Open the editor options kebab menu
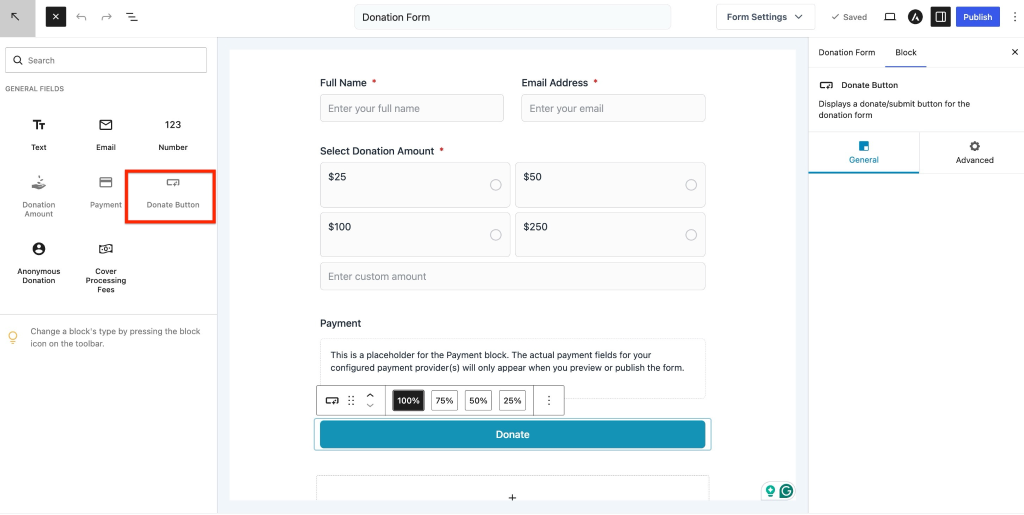This screenshot has height=515, width=1024. pyautogui.click(x=1014, y=17)
